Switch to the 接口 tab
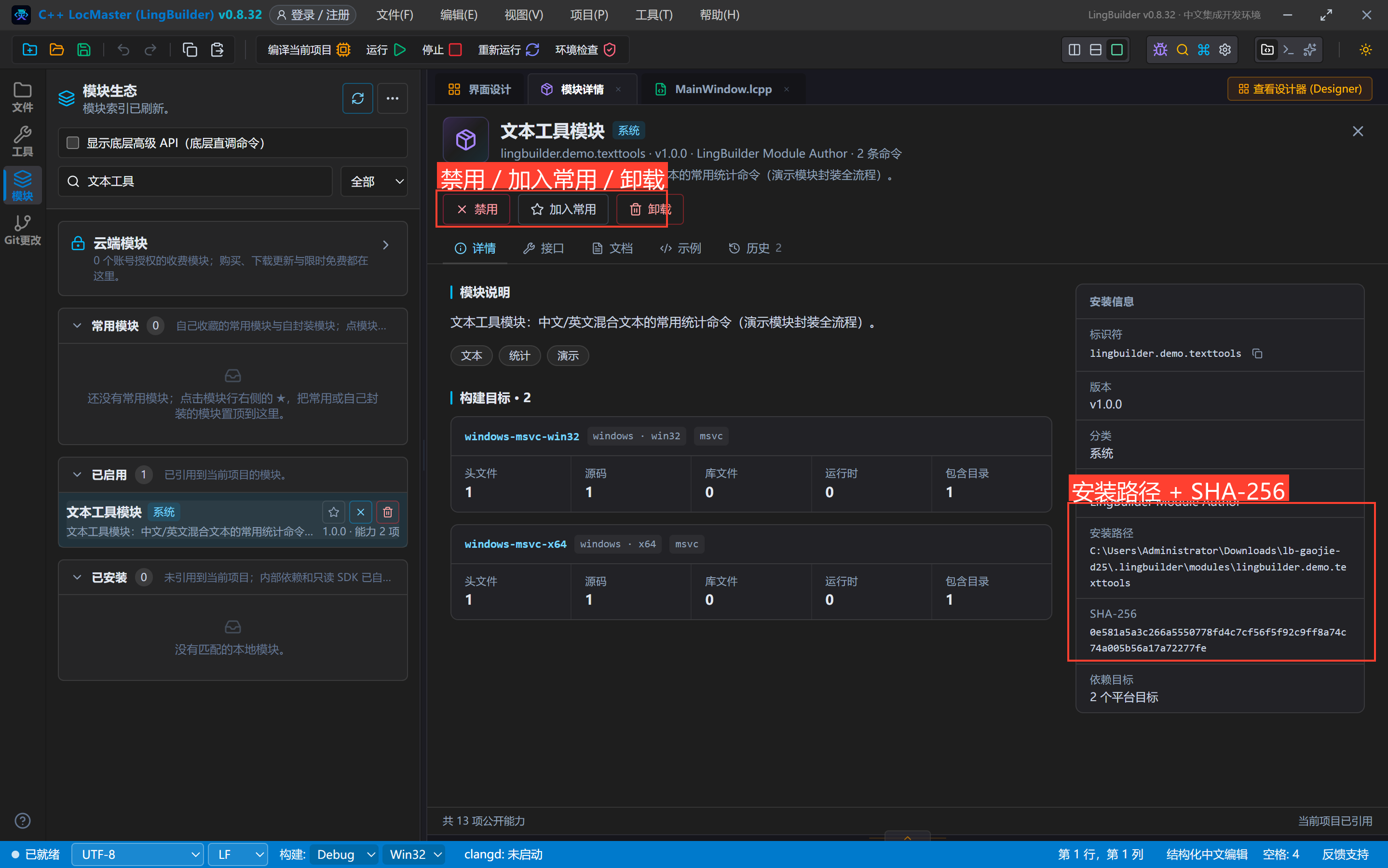 coord(544,248)
